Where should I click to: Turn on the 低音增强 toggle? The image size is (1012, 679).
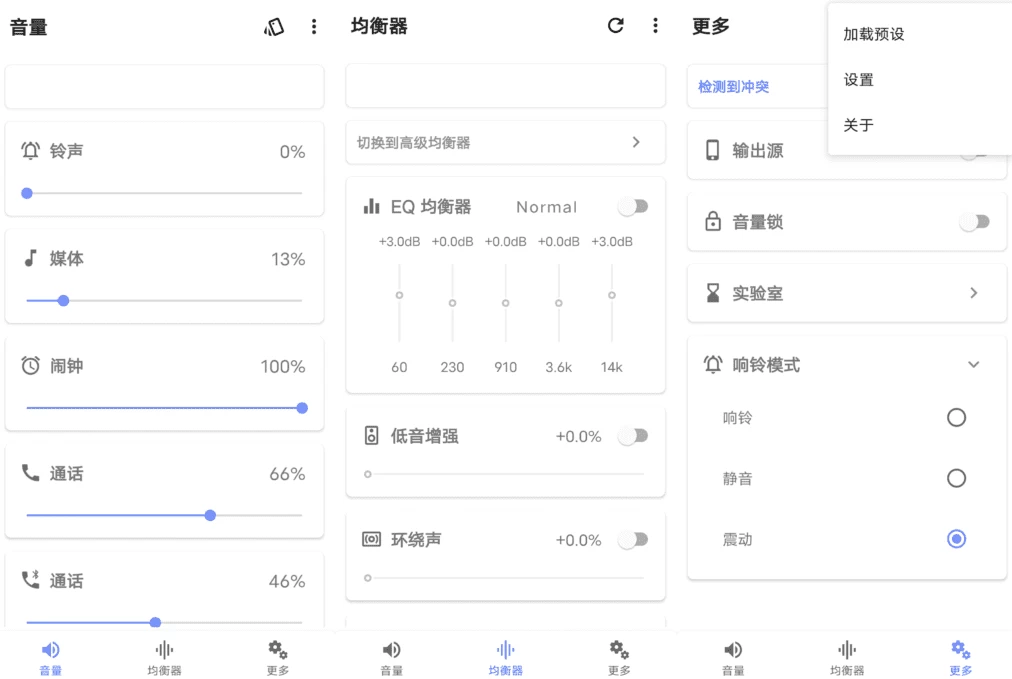[633, 436]
